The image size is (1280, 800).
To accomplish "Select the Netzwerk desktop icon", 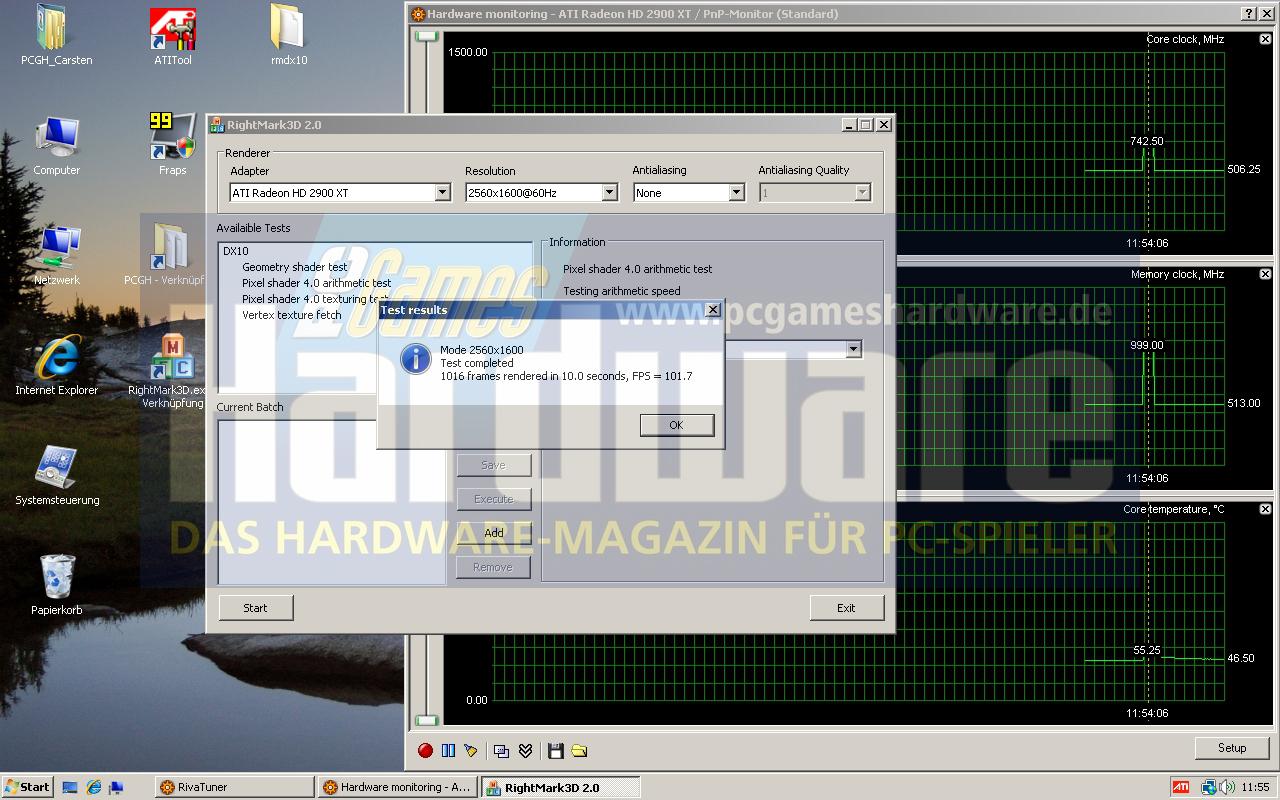I will (x=57, y=256).
